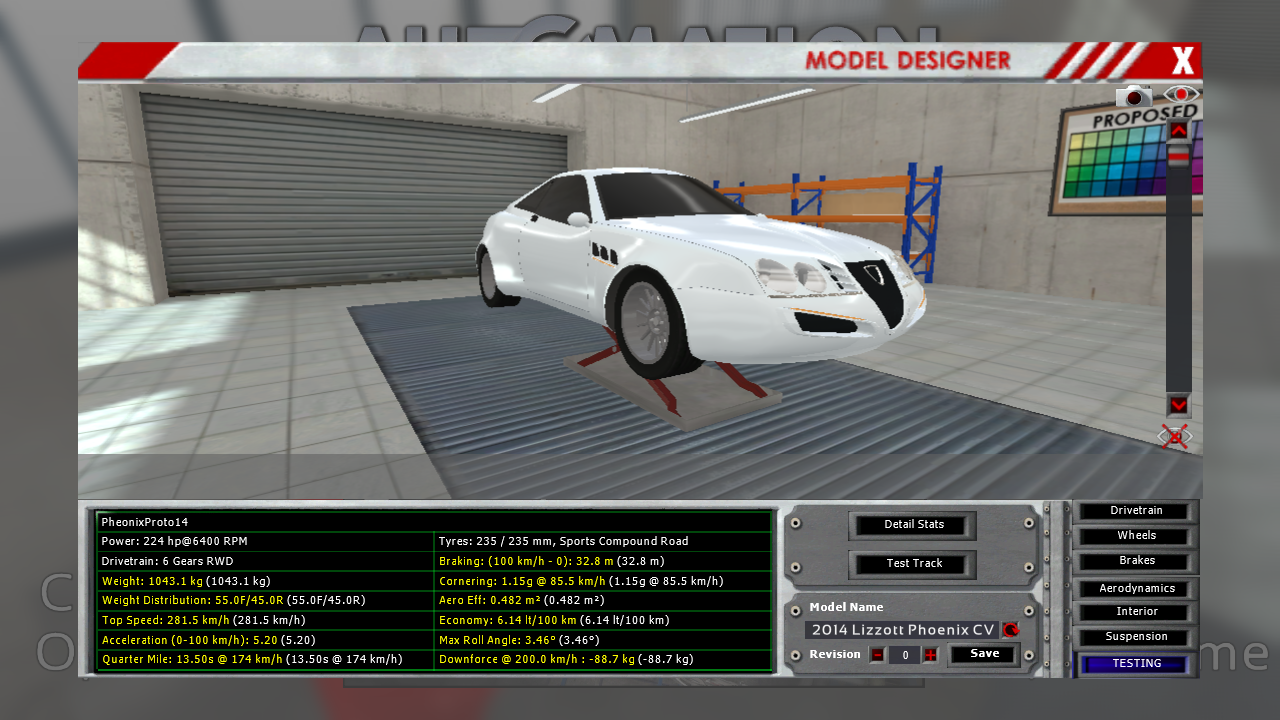Select the highlighted TESTING tab

tap(1136, 664)
